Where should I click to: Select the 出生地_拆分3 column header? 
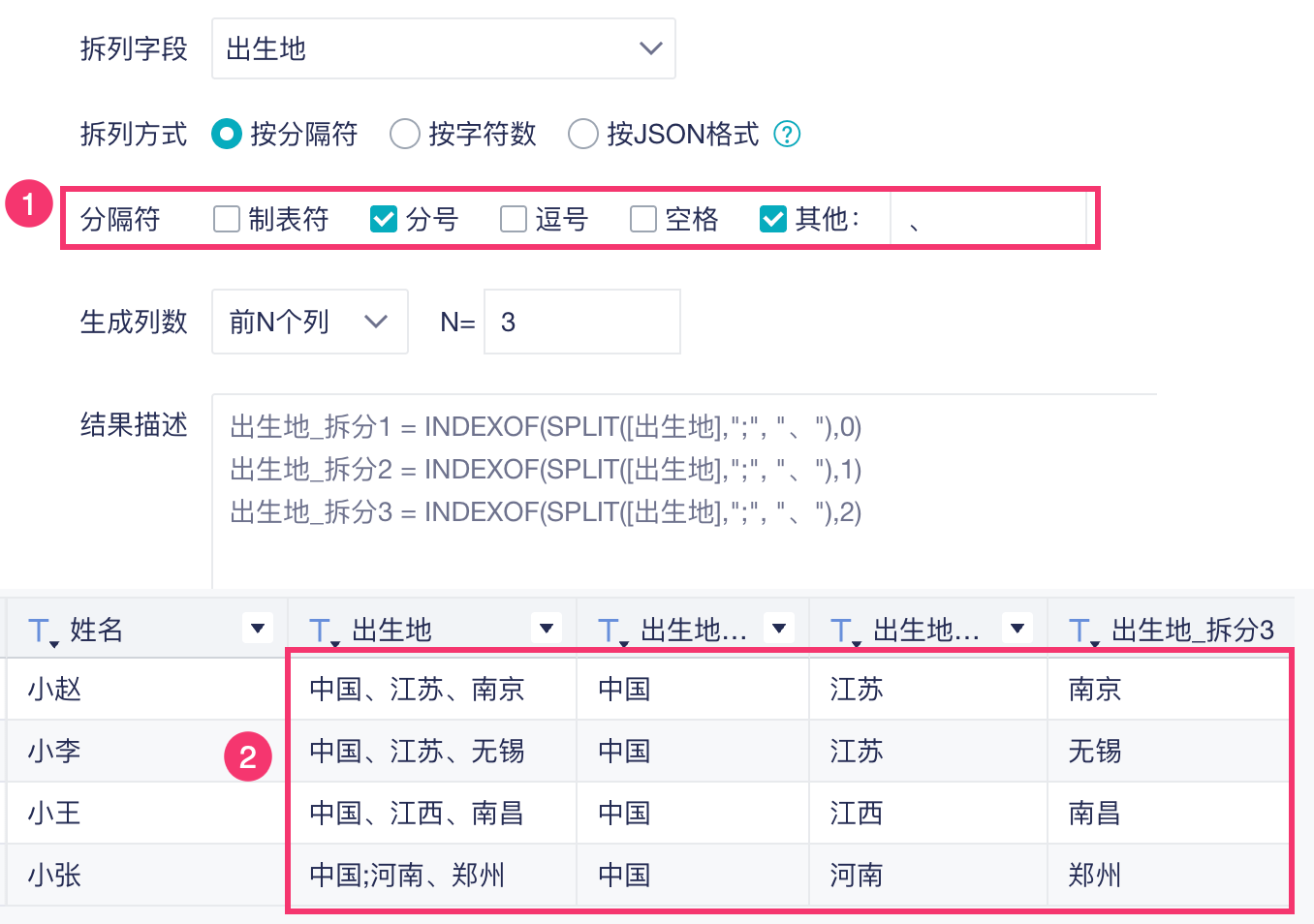tap(1193, 631)
